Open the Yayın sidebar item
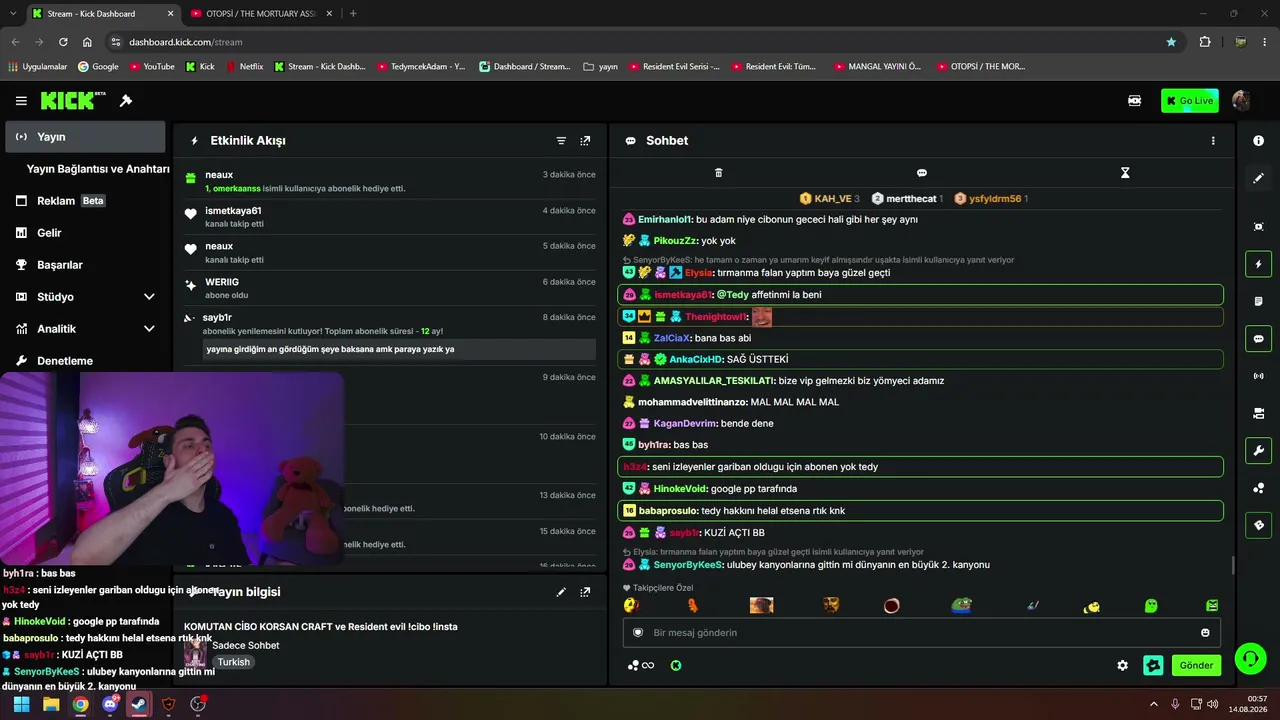Screen dimensions: 1280x720 pyautogui.click(x=85, y=137)
